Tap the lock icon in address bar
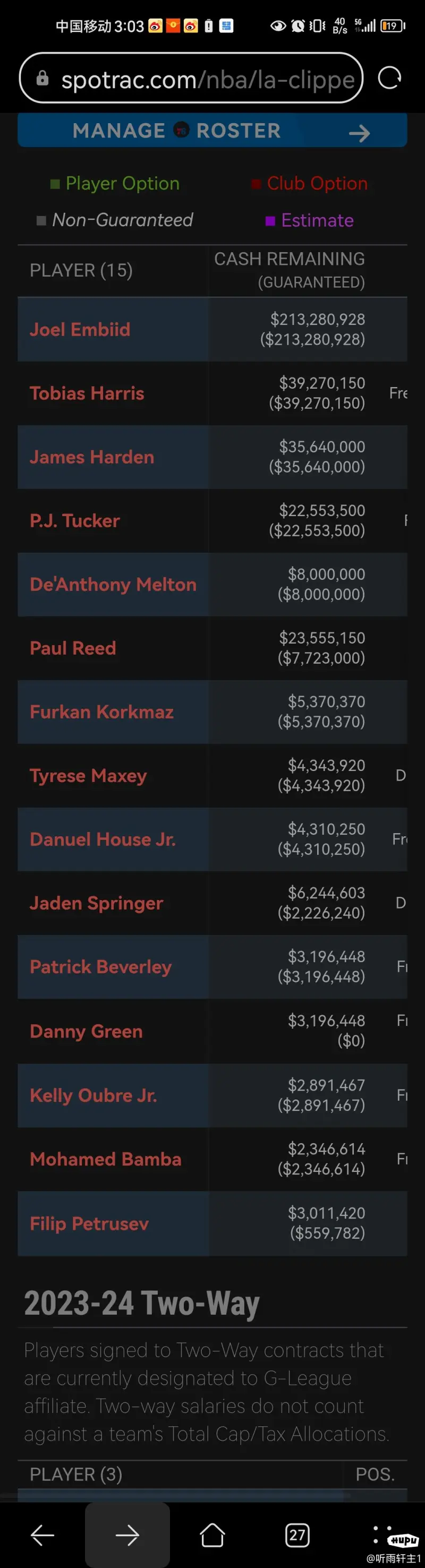Screen dimensions: 425x1568 (42, 78)
